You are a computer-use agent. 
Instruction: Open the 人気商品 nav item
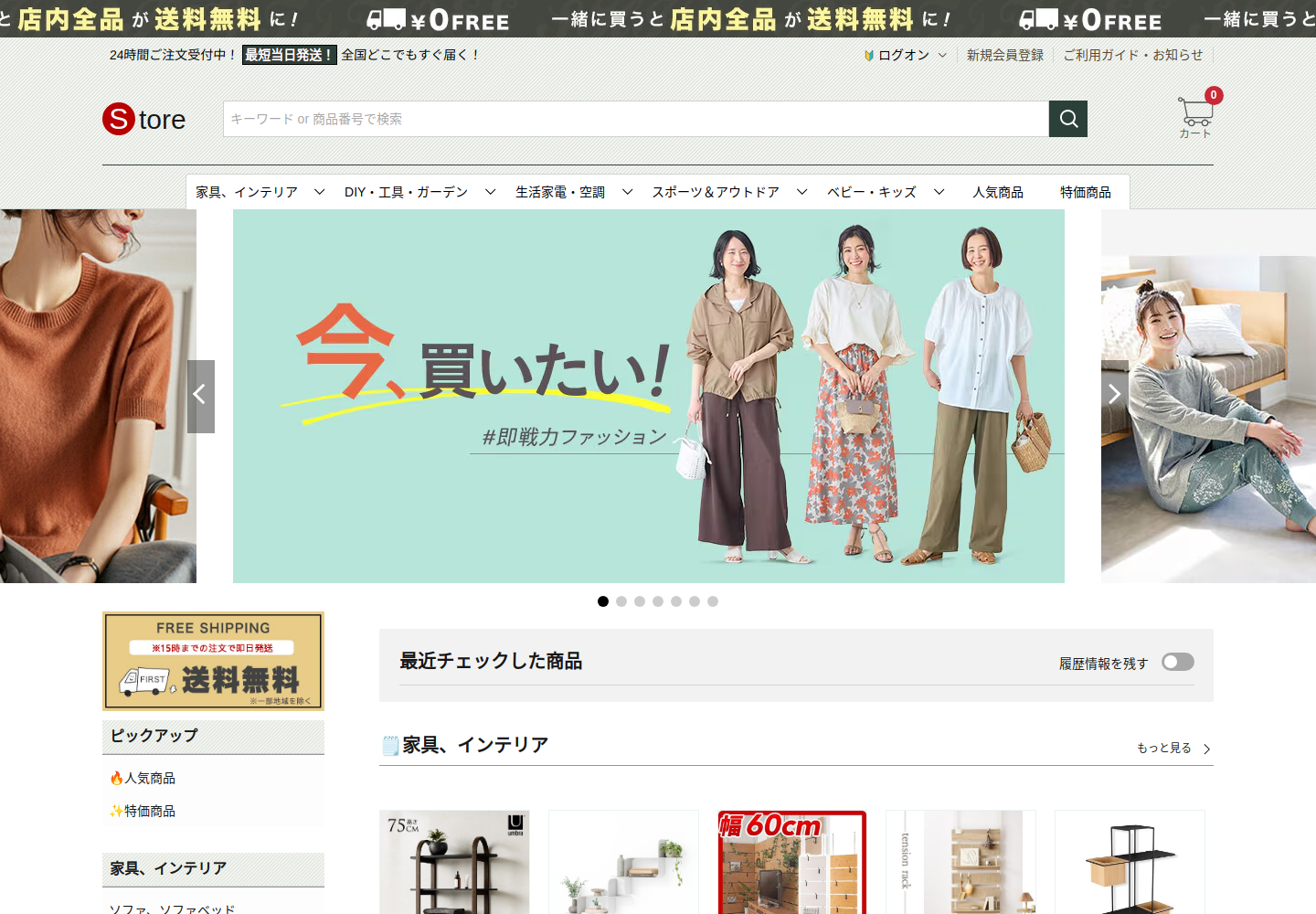[x=998, y=192]
